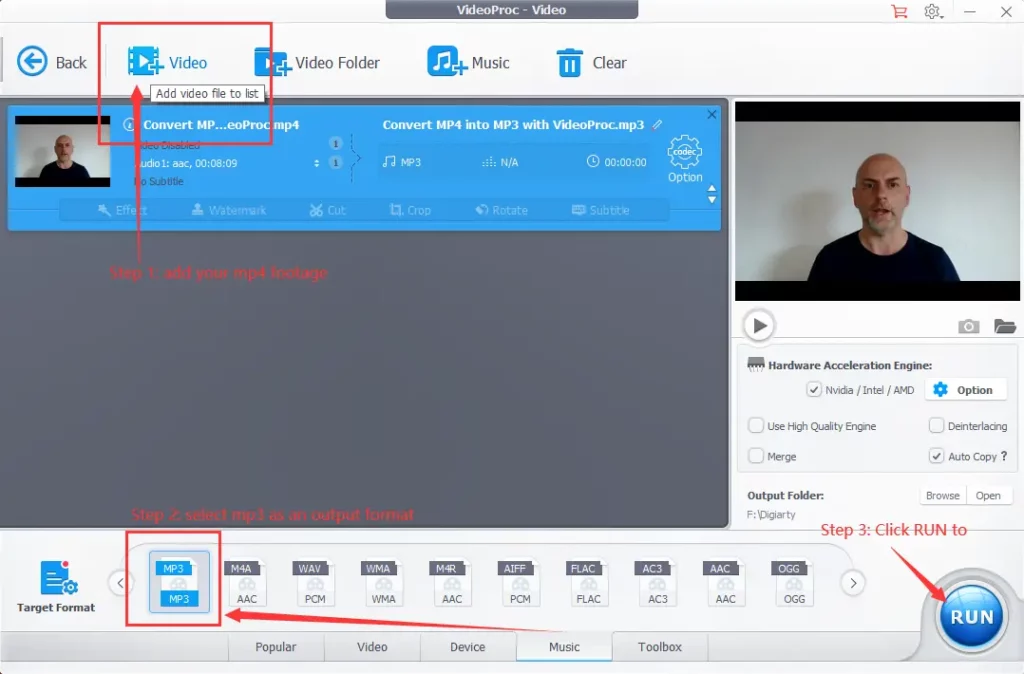Screen dimensions: 1024x674
Task: Select the OGG format
Action: (793, 582)
